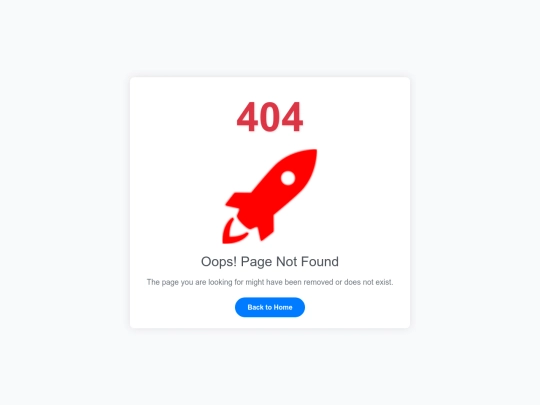
Task: Select the large 404 error heading
Action: [270, 117]
